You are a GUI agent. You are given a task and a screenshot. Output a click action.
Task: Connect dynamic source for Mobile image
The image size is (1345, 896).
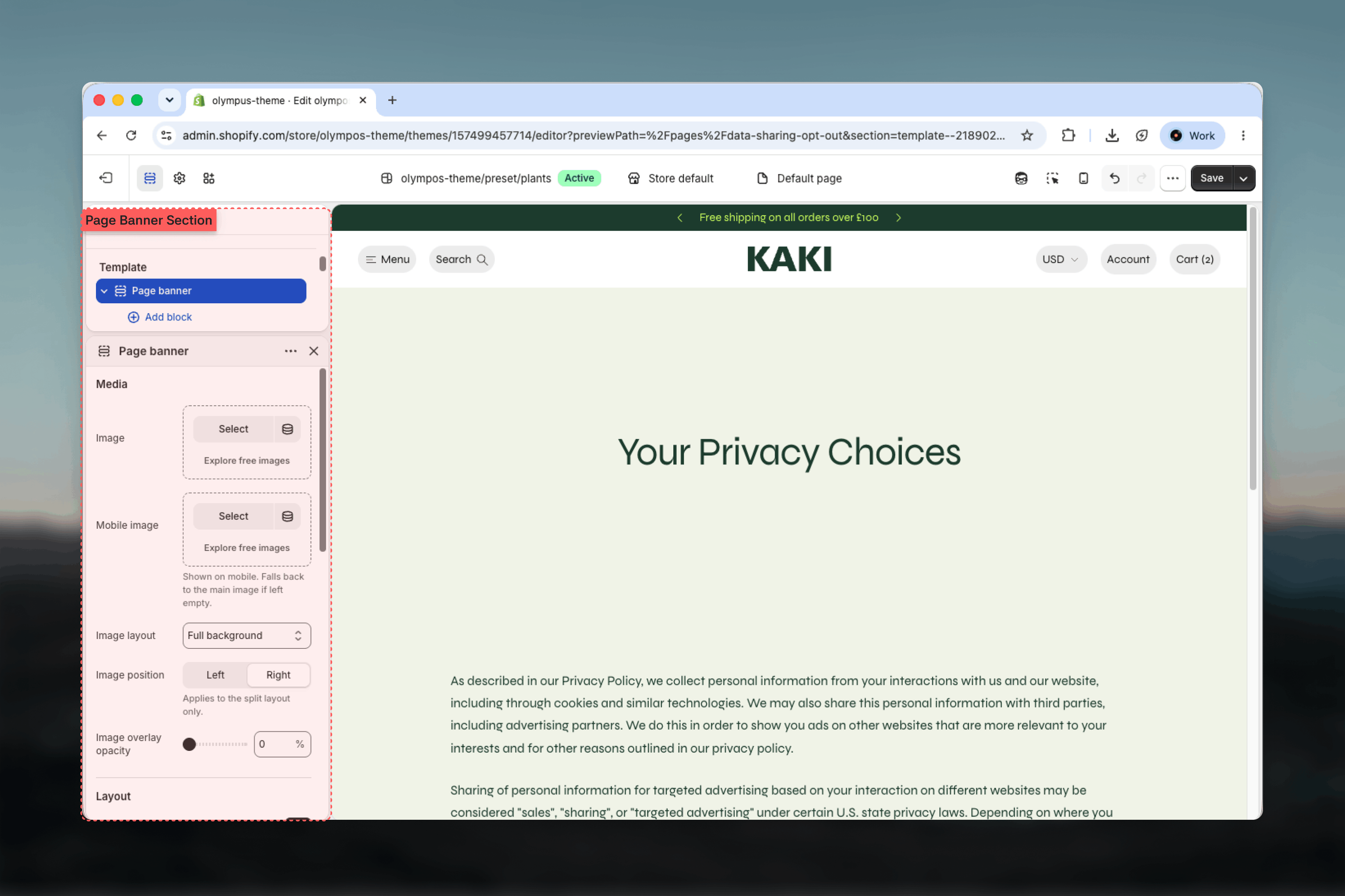(287, 516)
